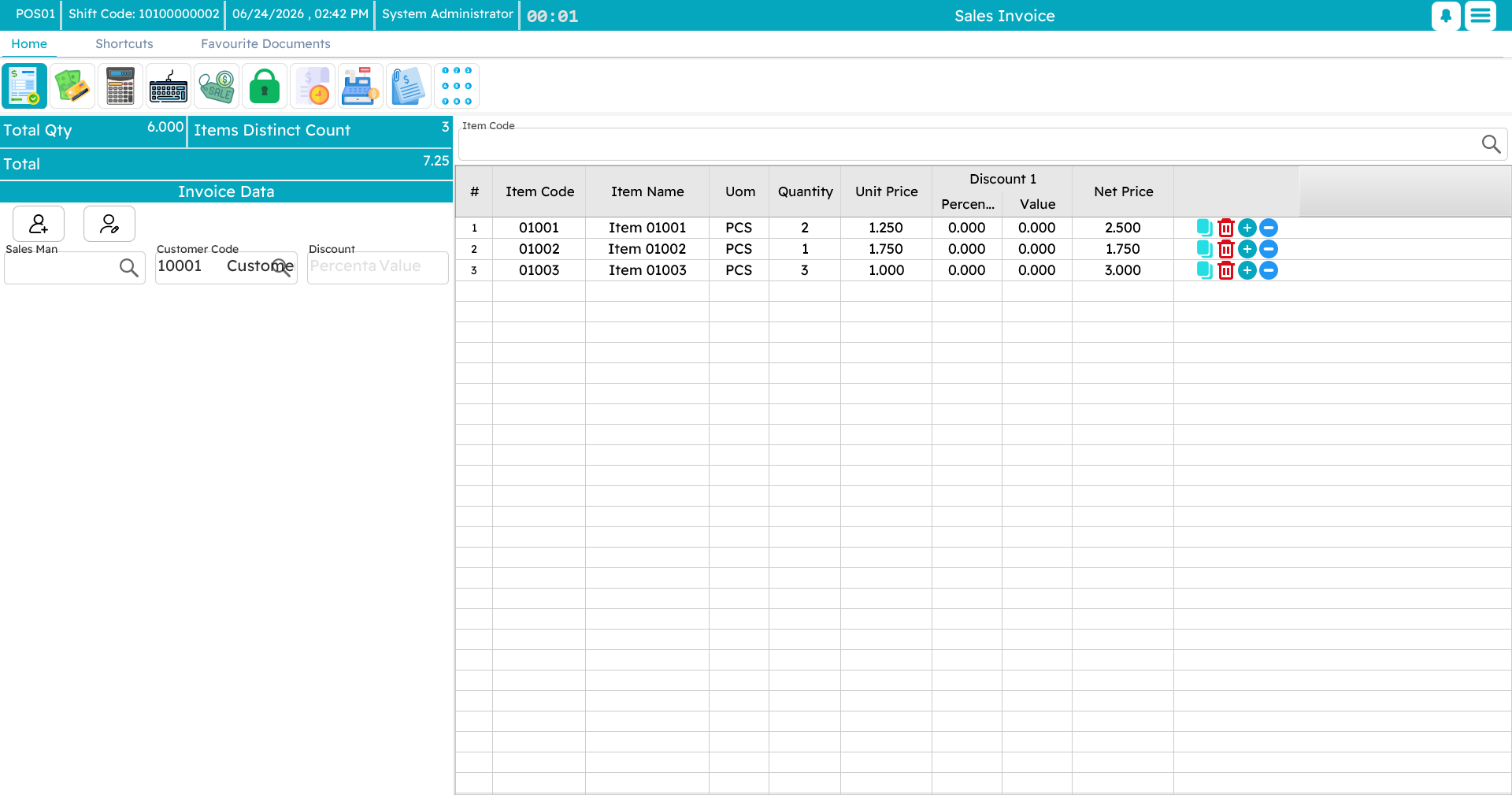
Task: Click the Unit Price column header
Action: tap(886, 191)
